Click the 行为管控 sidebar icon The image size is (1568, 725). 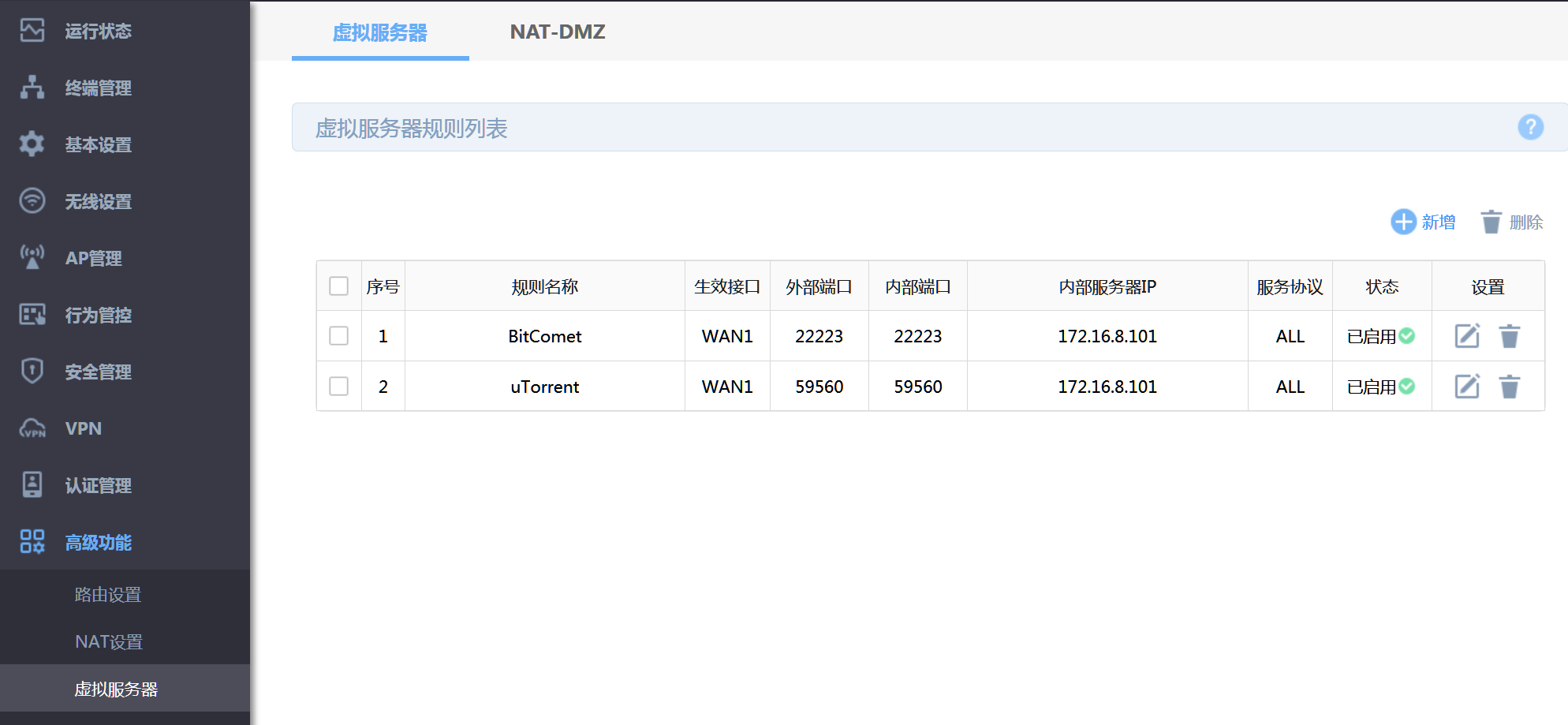(32, 315)
